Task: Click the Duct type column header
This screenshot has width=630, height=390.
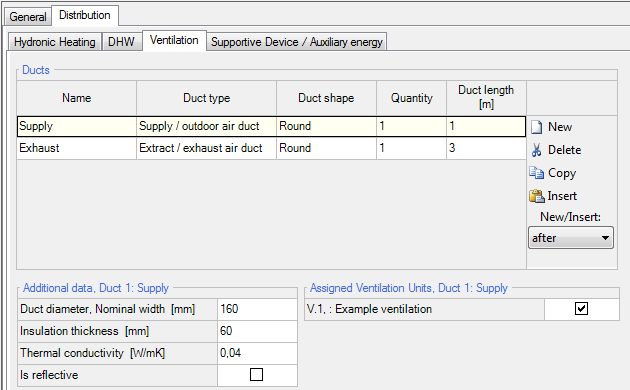Action: pos(206,98)
